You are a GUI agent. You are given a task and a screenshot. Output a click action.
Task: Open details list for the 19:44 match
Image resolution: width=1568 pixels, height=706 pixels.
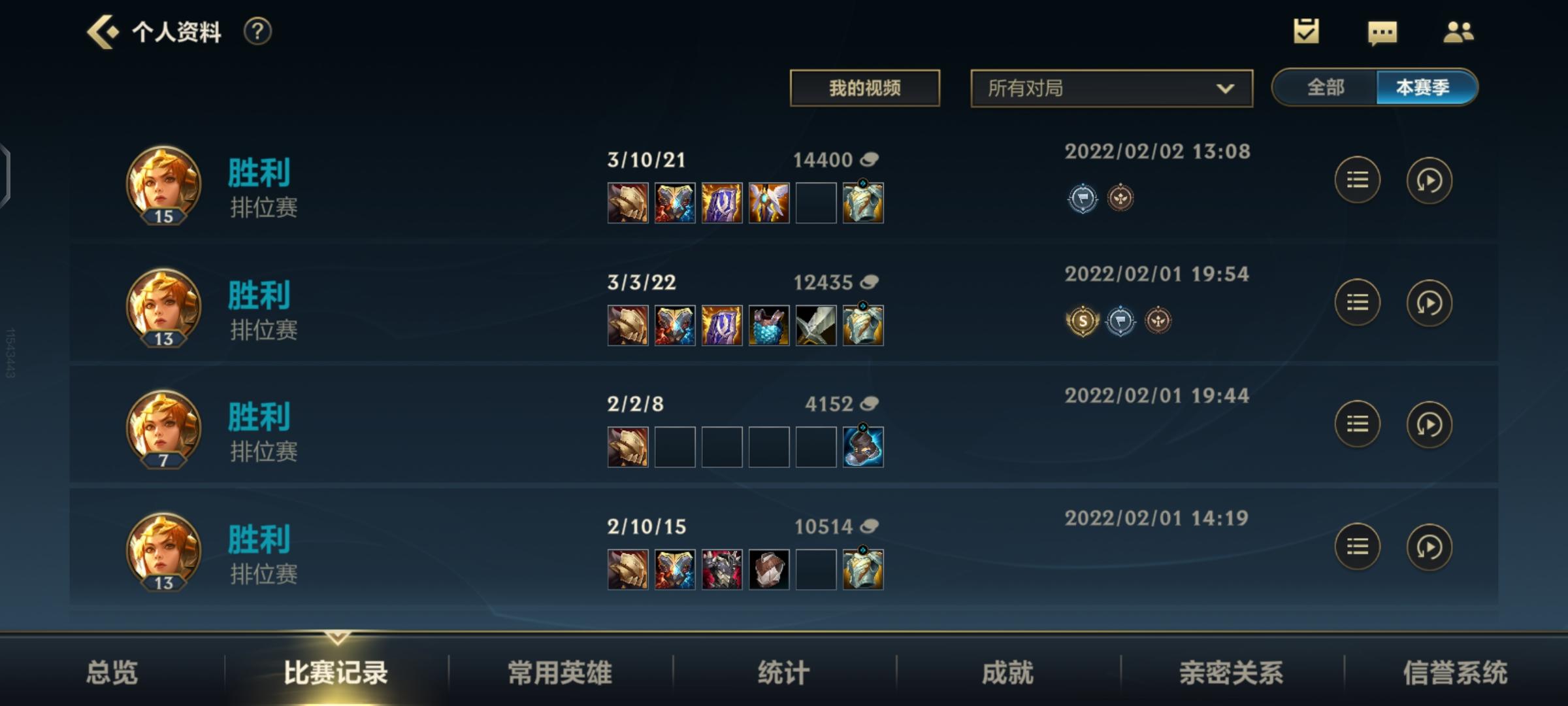1358,424
